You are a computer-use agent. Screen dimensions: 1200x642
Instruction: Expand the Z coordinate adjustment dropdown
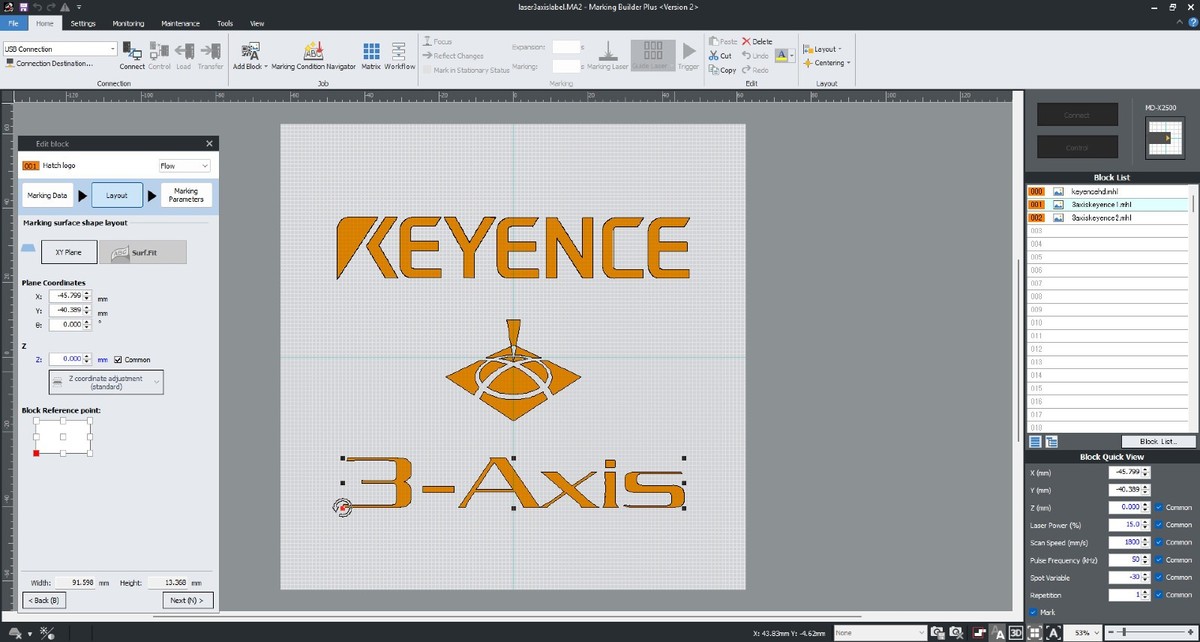[x=105, y=382]
